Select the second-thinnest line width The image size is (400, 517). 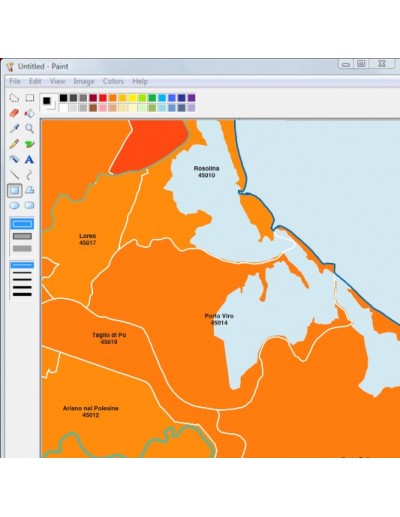(x=22, y=273)
